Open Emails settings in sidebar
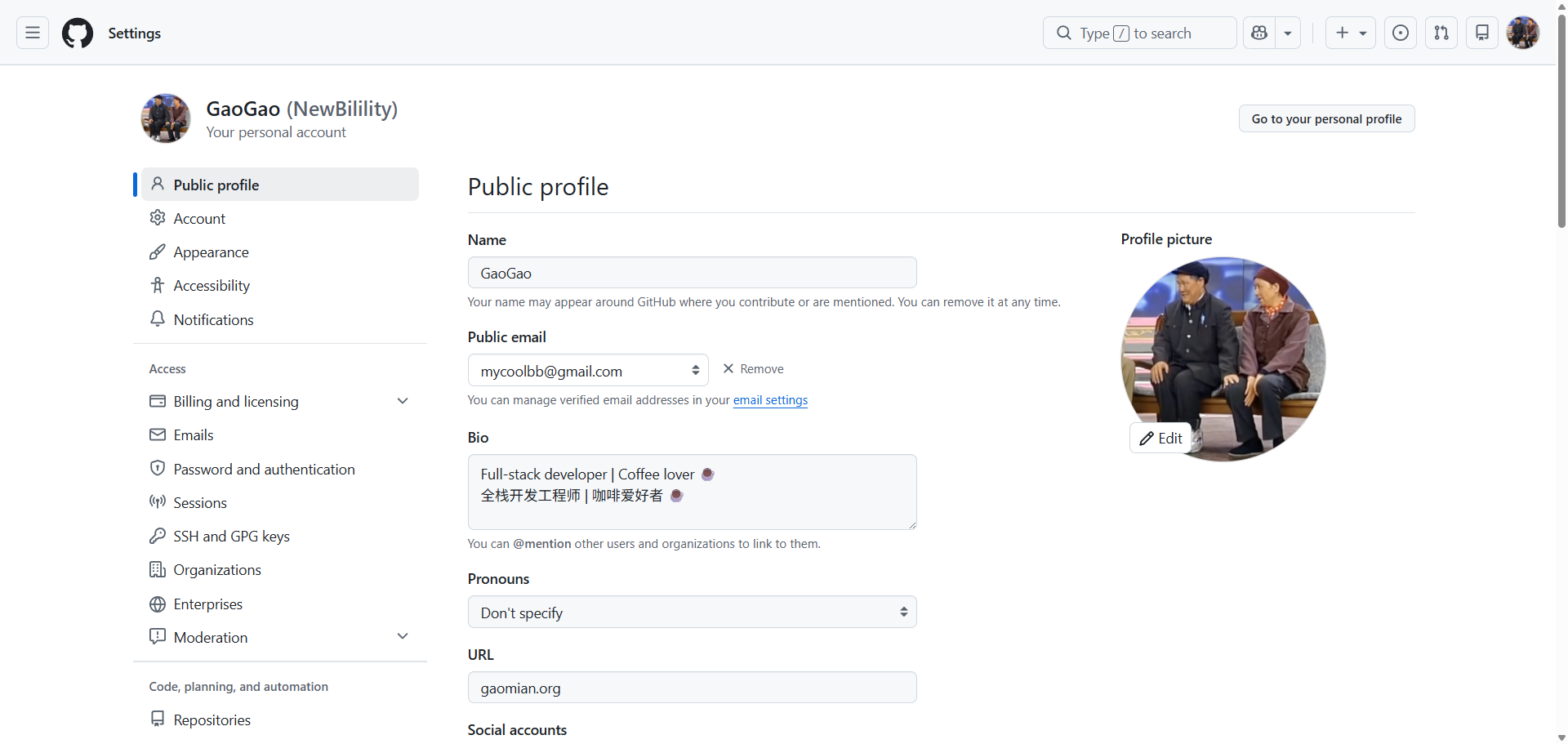 pyautogui.click(x=280, y=434)
